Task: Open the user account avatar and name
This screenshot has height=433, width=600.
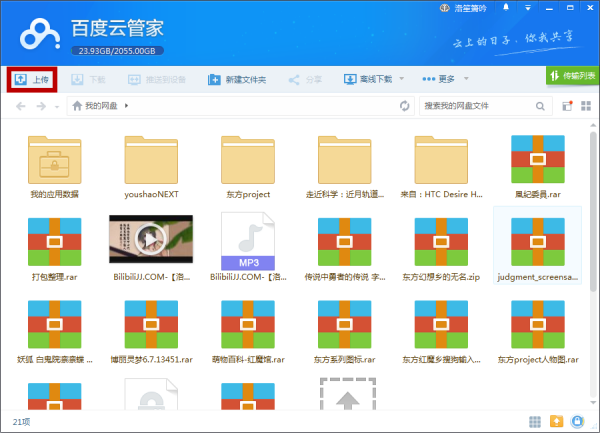Action: click(x=463, y=8)
